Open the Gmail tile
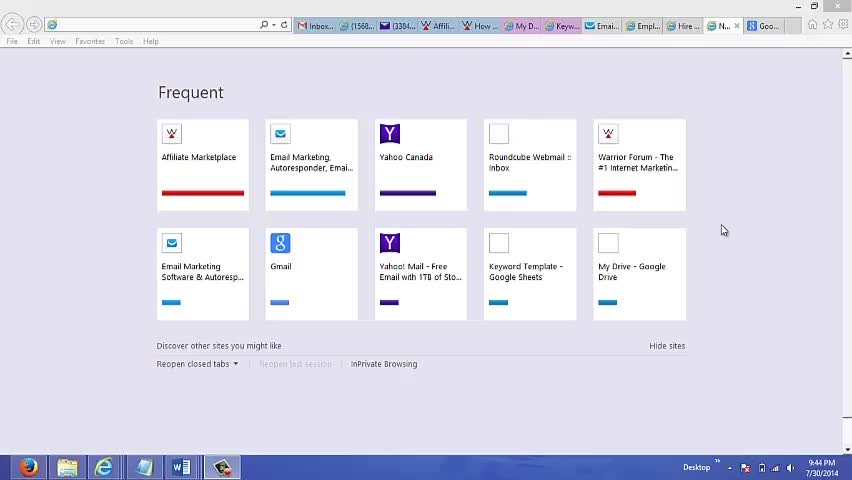This screenshot has width=852, height=480. (311, 274)
